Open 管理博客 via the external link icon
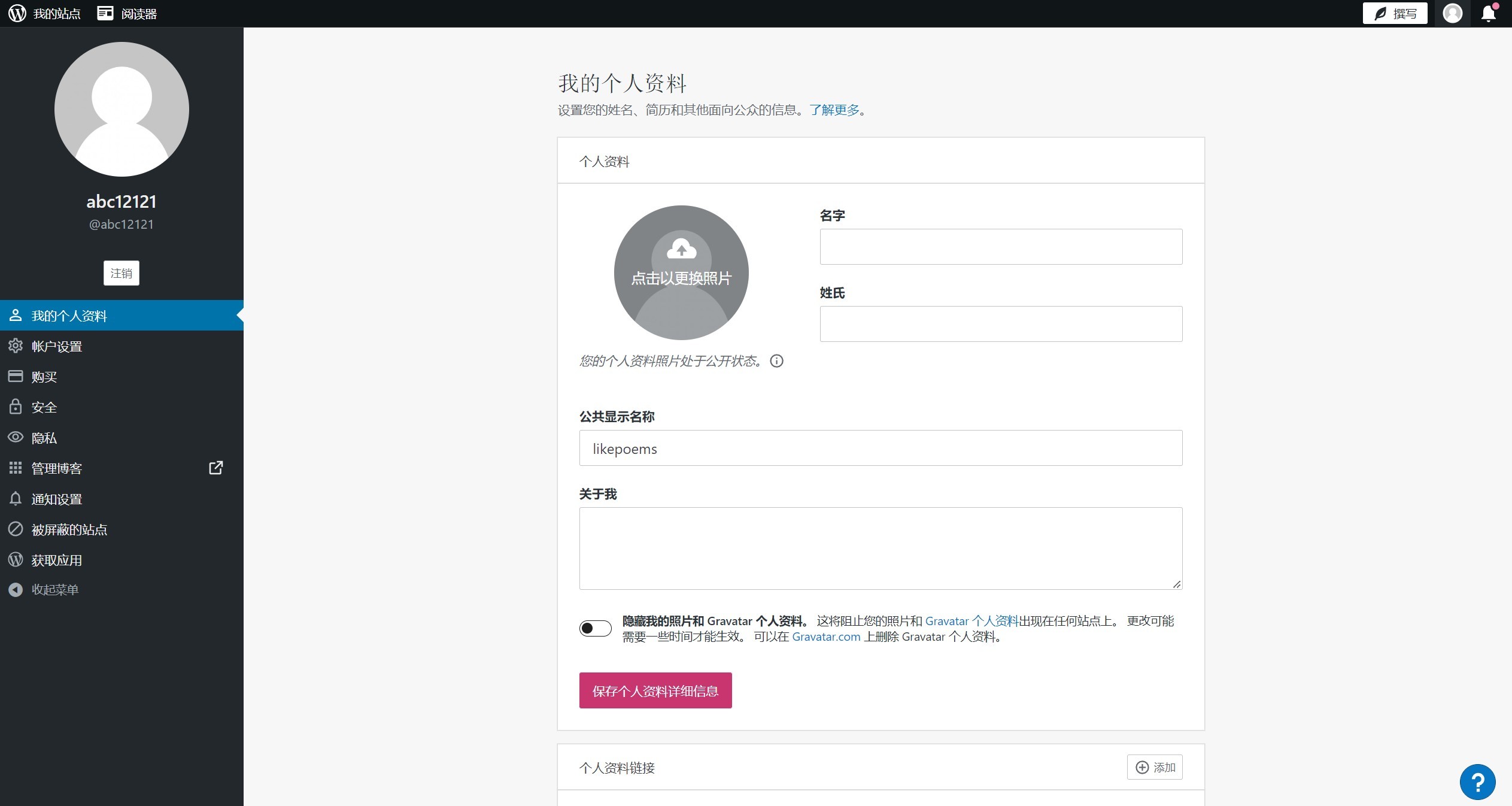Image resolution: width=1512 pixels, height=806 pixels. 215,468
